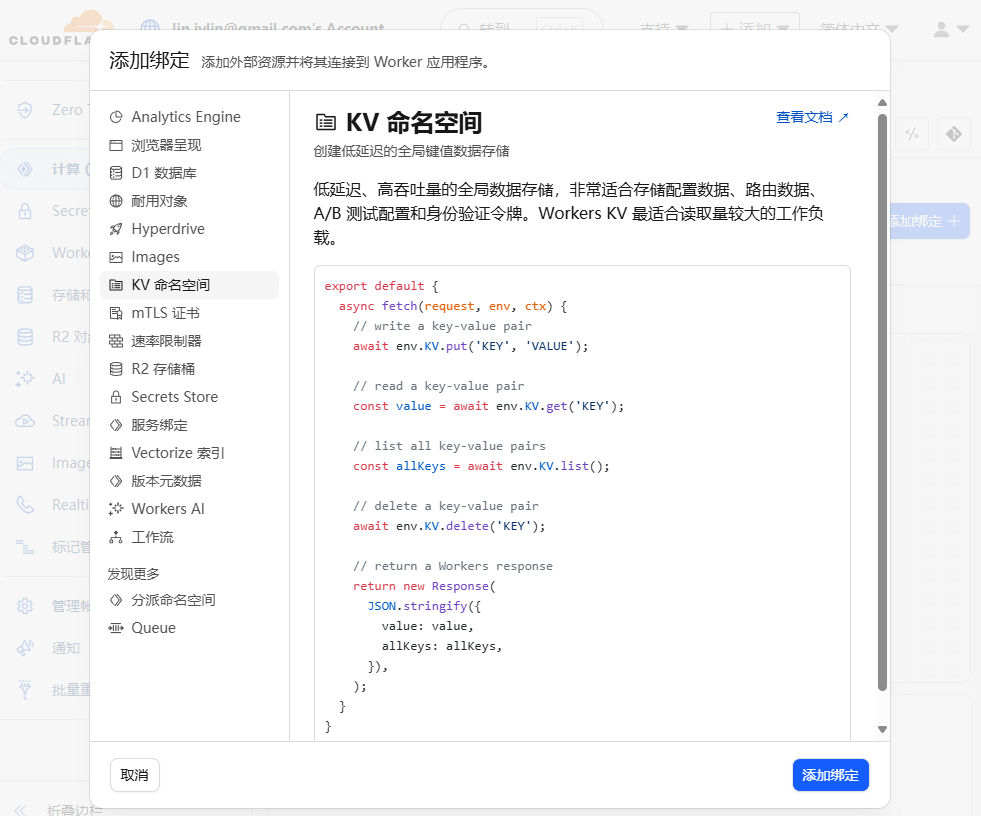
Task: Click the dialog vertical scrollbar thumb
Action: click(882, 402)
